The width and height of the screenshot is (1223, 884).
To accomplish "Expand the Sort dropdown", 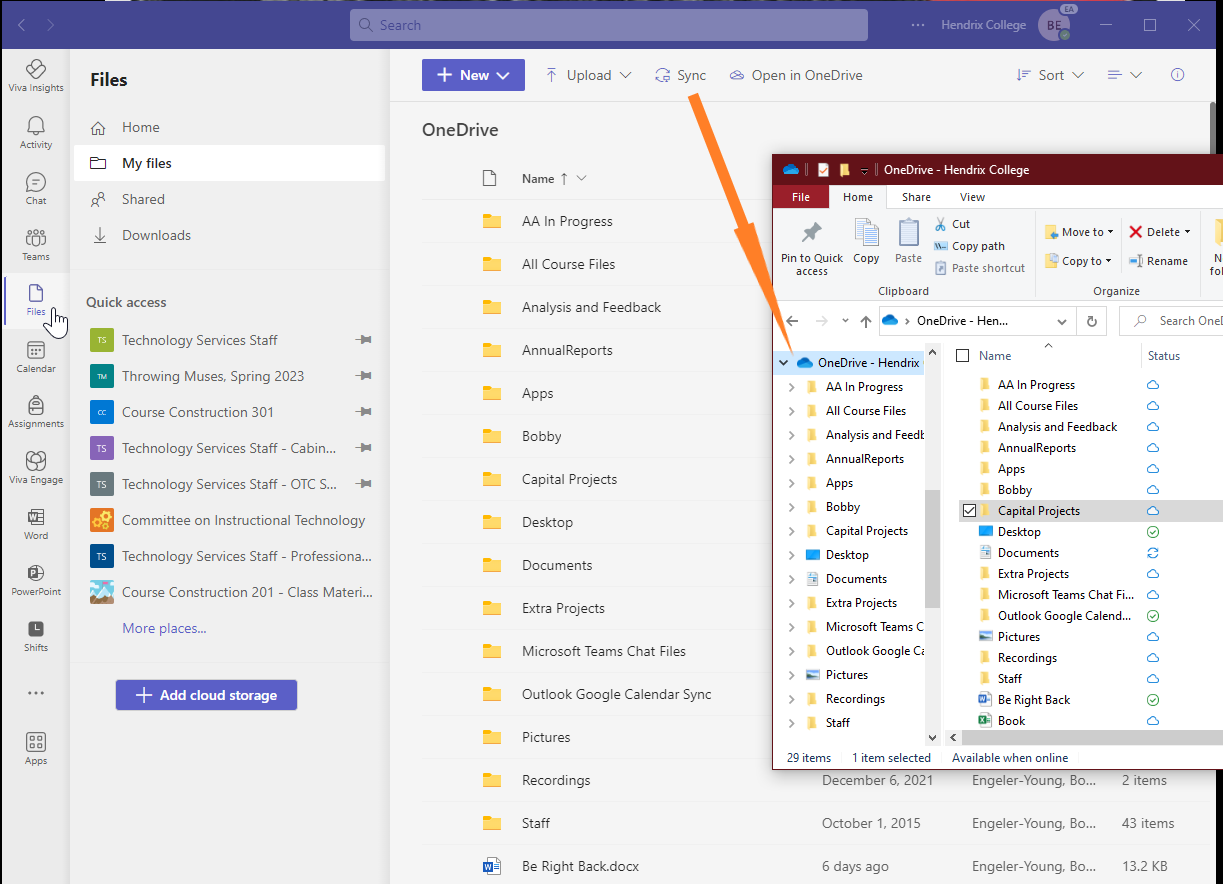I will tap(1050, 75).
